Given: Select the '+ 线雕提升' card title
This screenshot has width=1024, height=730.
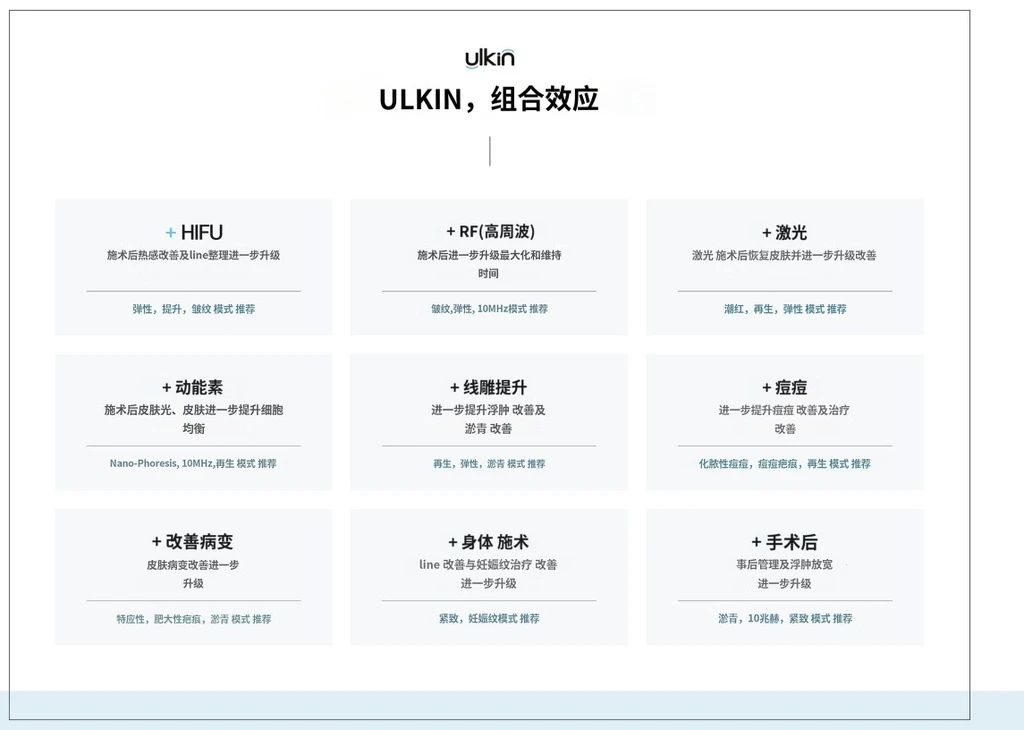Looking at the screenshot, I should coord(488,387).
